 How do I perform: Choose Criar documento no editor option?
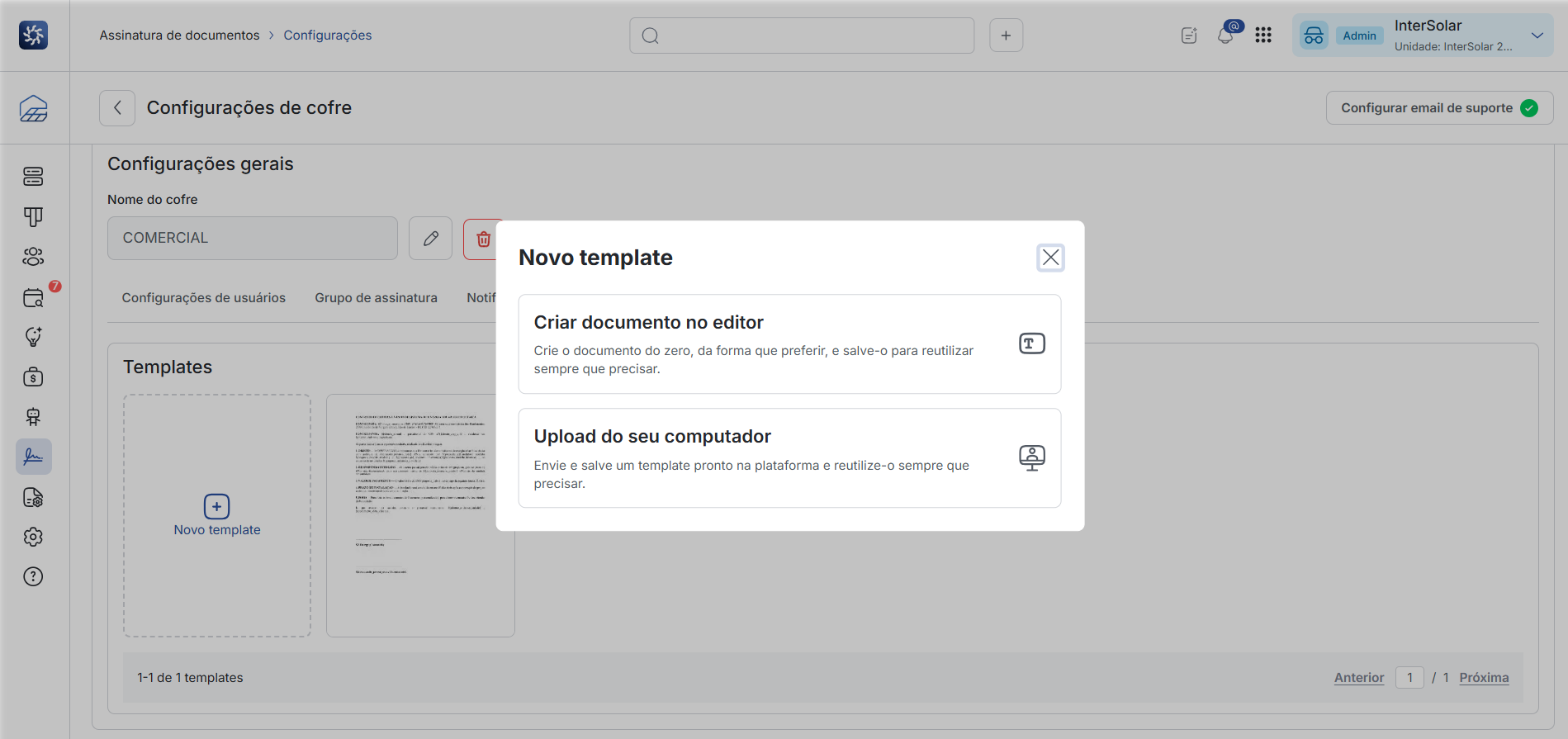(789, 344)
